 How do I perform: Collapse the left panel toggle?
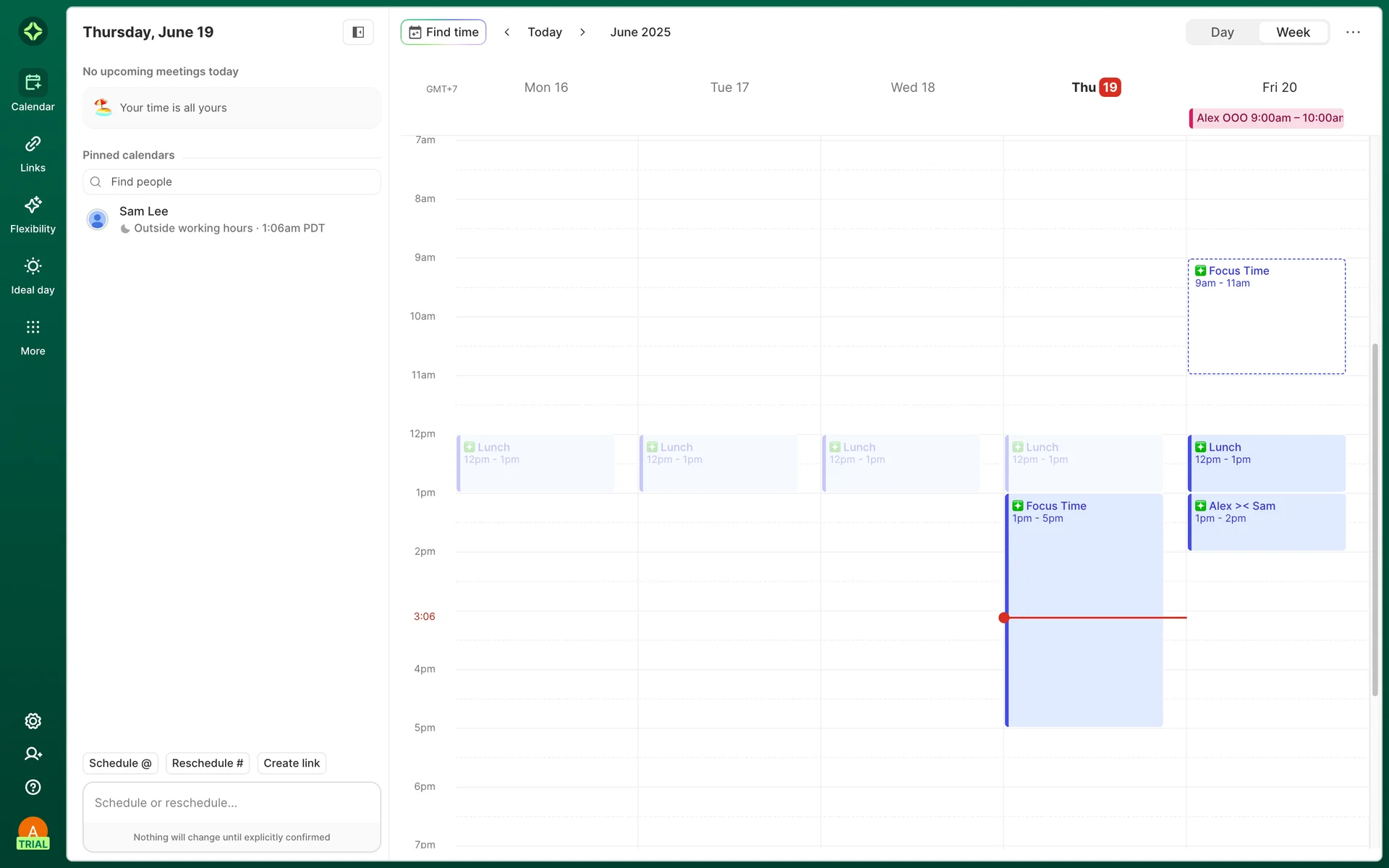tap(357, 32)
